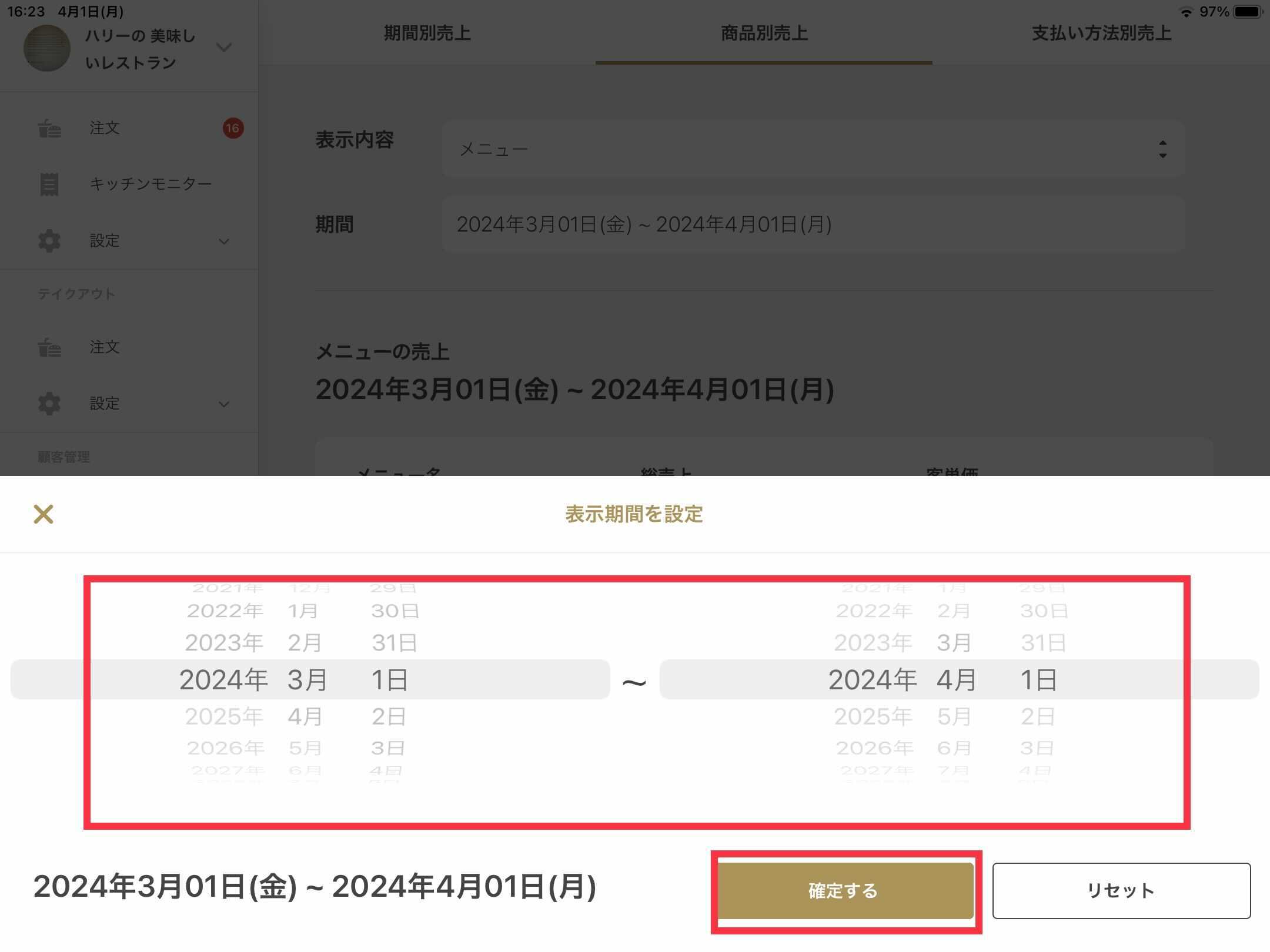Open the 表示内容 メニュー dropdown

coord(813,149)
